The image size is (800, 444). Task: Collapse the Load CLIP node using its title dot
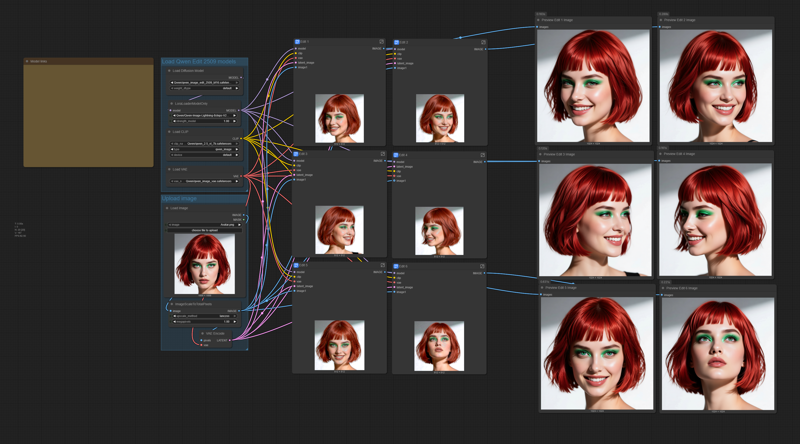[x=169, y=131]
